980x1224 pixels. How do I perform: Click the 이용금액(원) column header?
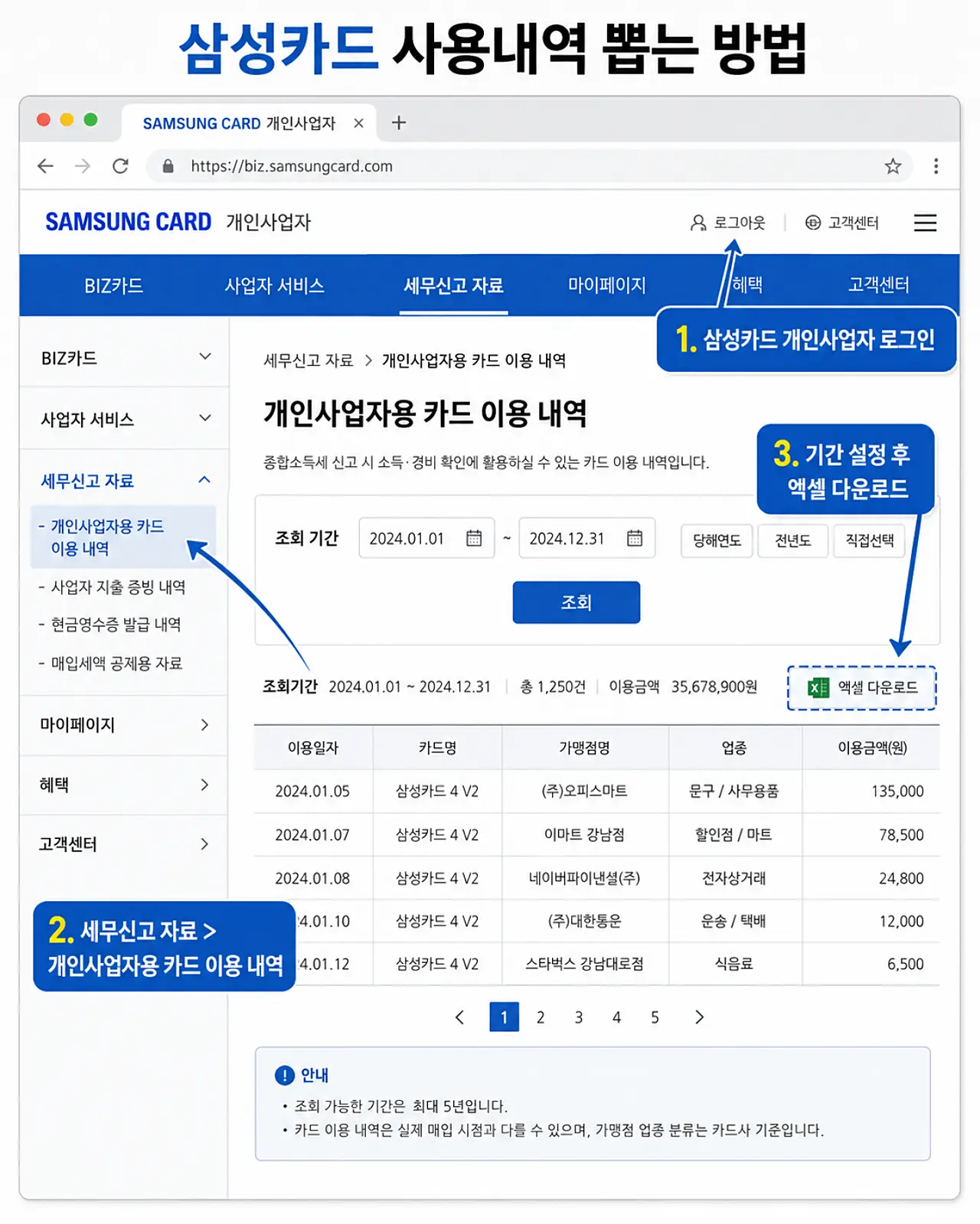872,748
